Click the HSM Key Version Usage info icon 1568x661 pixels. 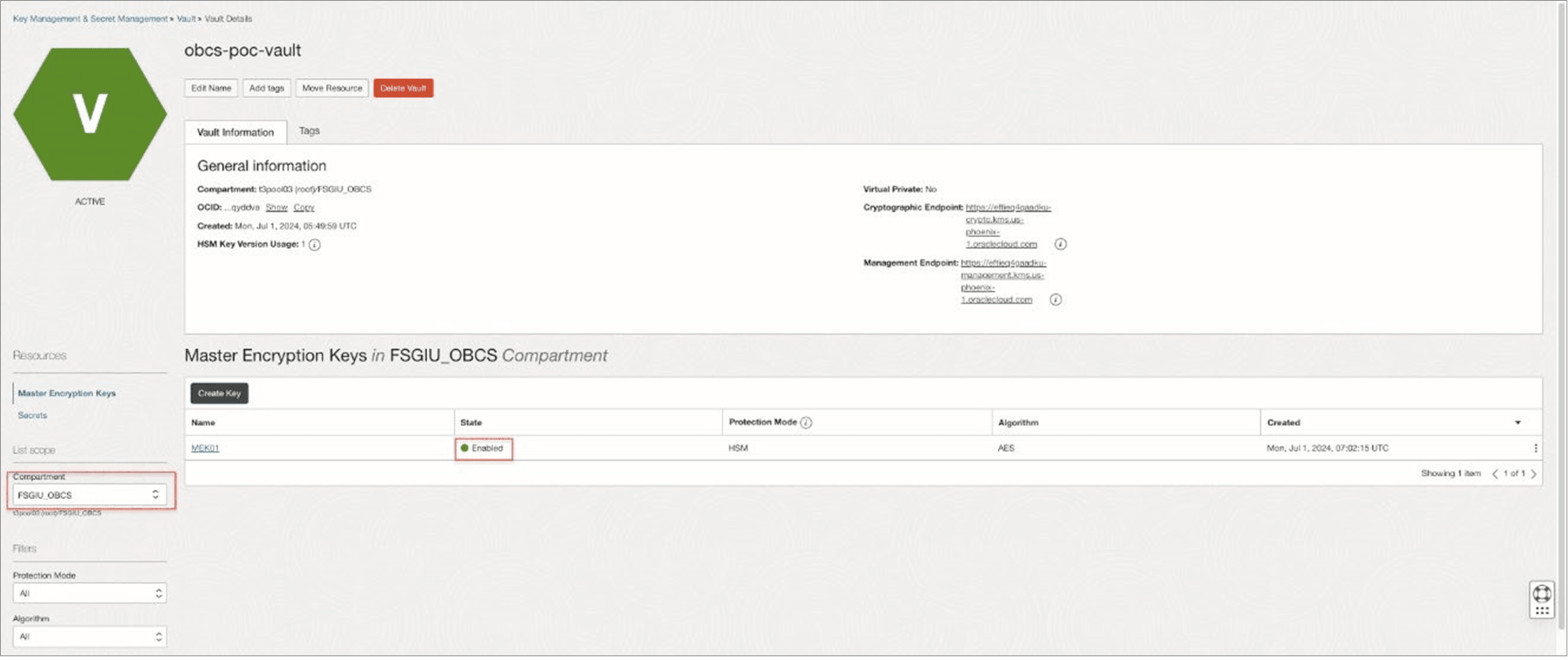314,245
